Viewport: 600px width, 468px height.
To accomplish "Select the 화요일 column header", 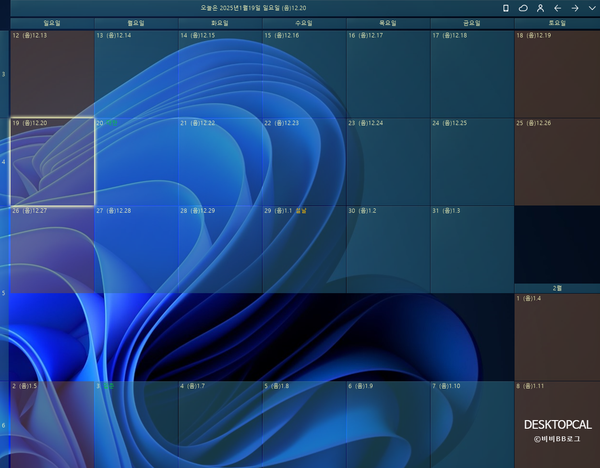I will (220, 23).
